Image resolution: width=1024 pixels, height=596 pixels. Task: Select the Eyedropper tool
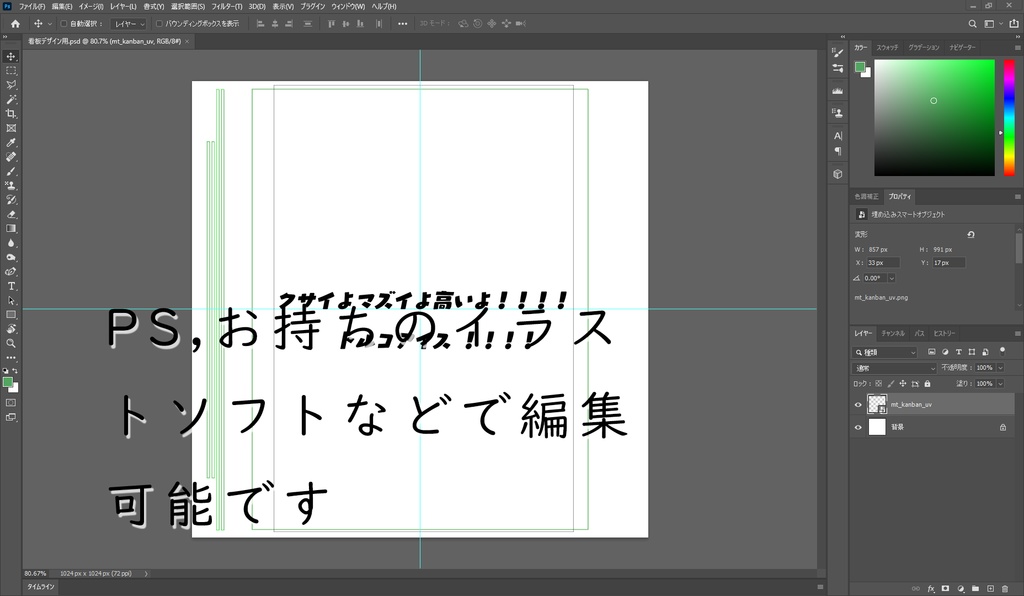click(x=11, y=142)
